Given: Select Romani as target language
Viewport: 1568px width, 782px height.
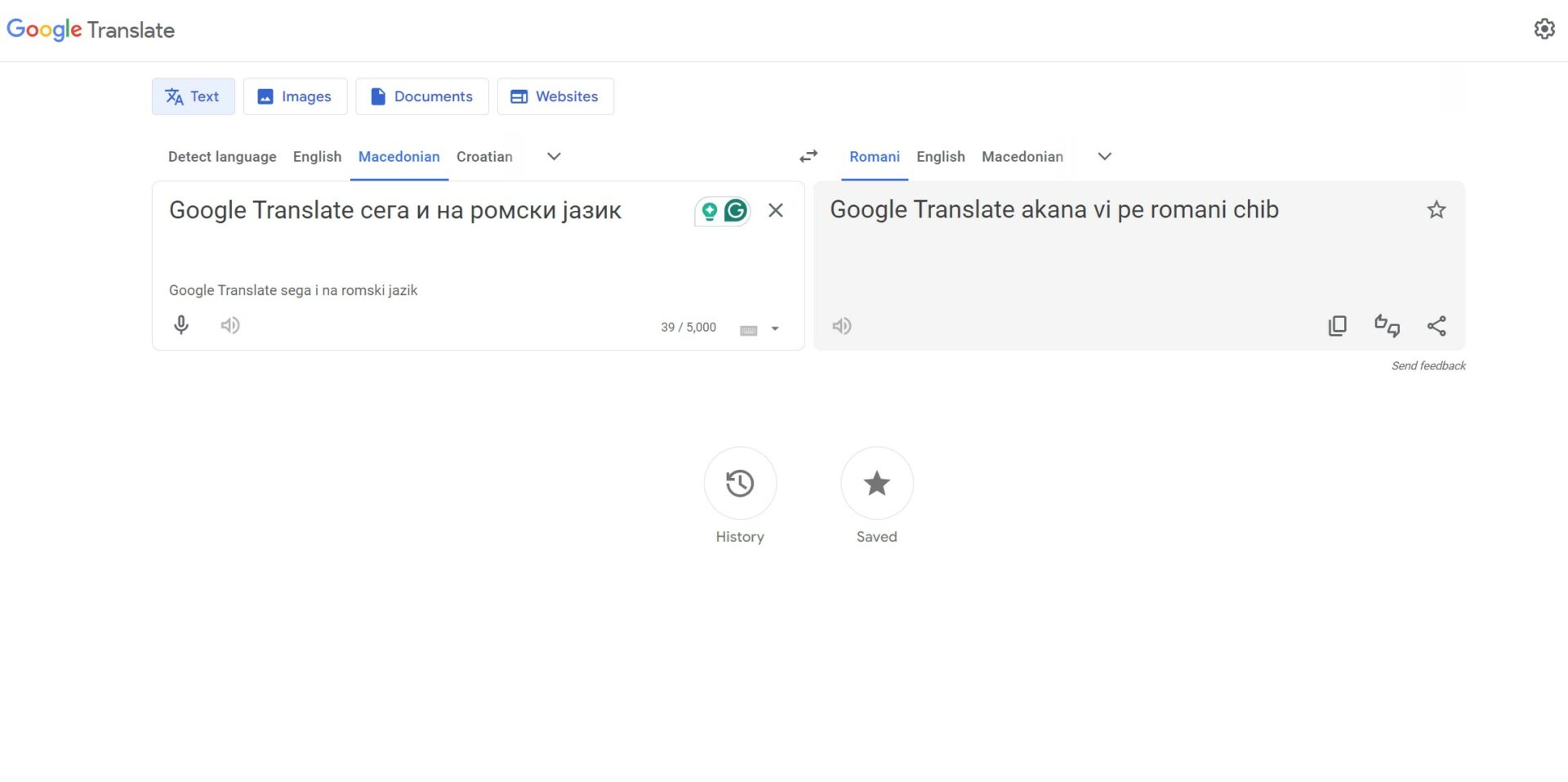Looking at the screenshot, I should (x=875, y=157).
